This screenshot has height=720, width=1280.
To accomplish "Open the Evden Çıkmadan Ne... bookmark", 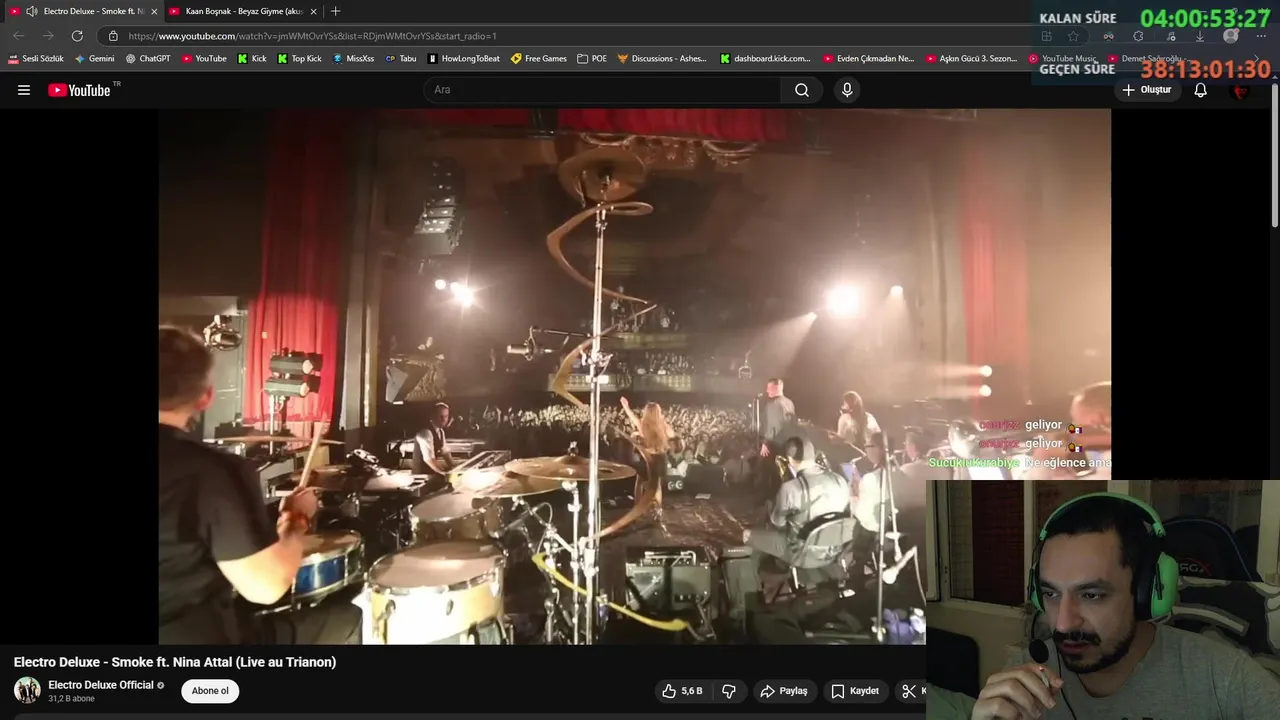I will coord(868,59).
